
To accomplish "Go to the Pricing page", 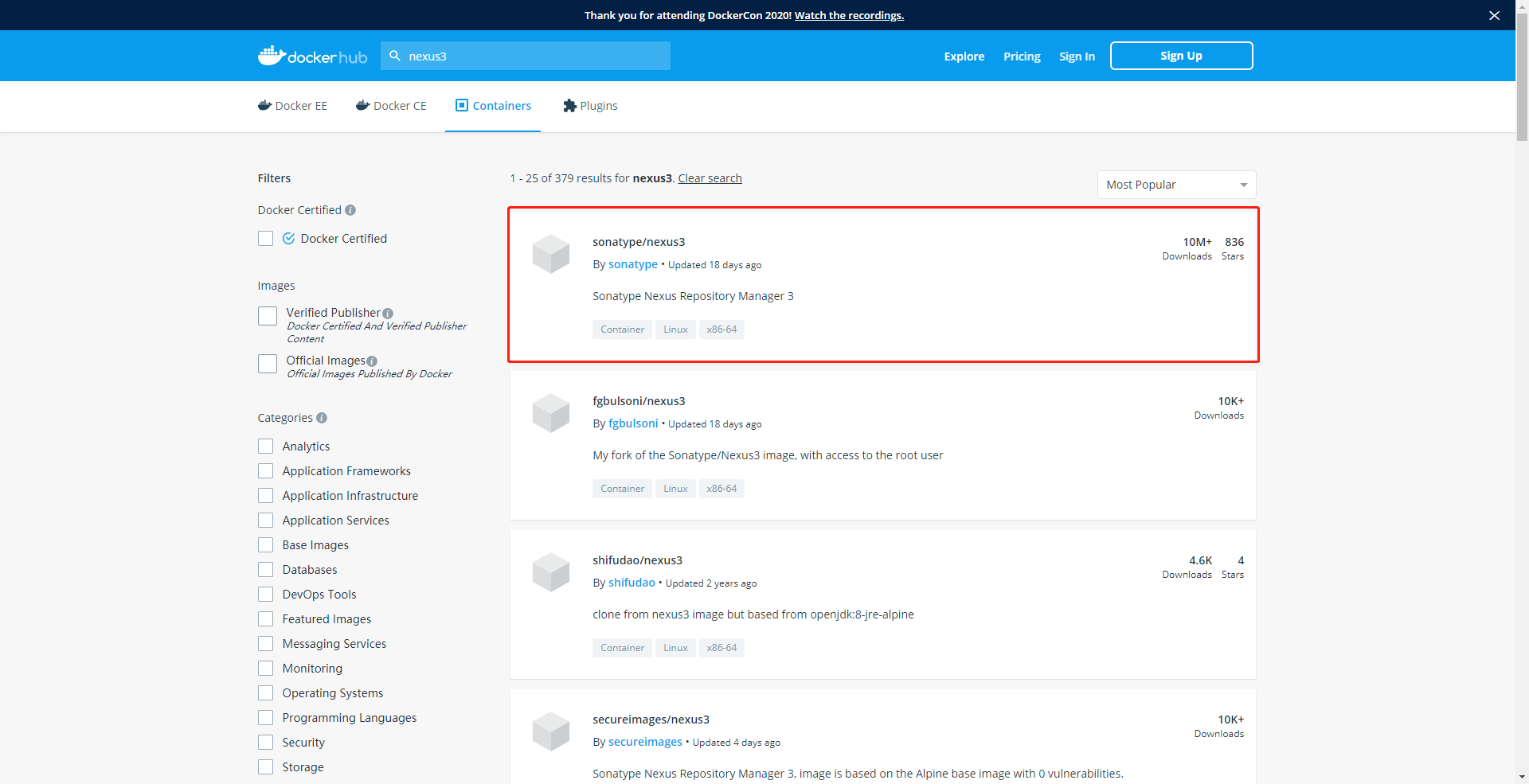I will tap(1022, 57).
